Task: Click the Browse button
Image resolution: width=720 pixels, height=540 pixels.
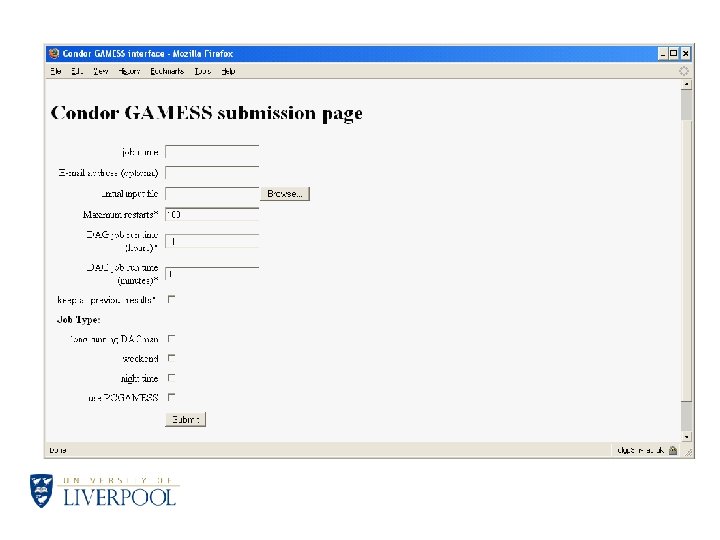Action: pyautogui.click(x=285, y=194)
